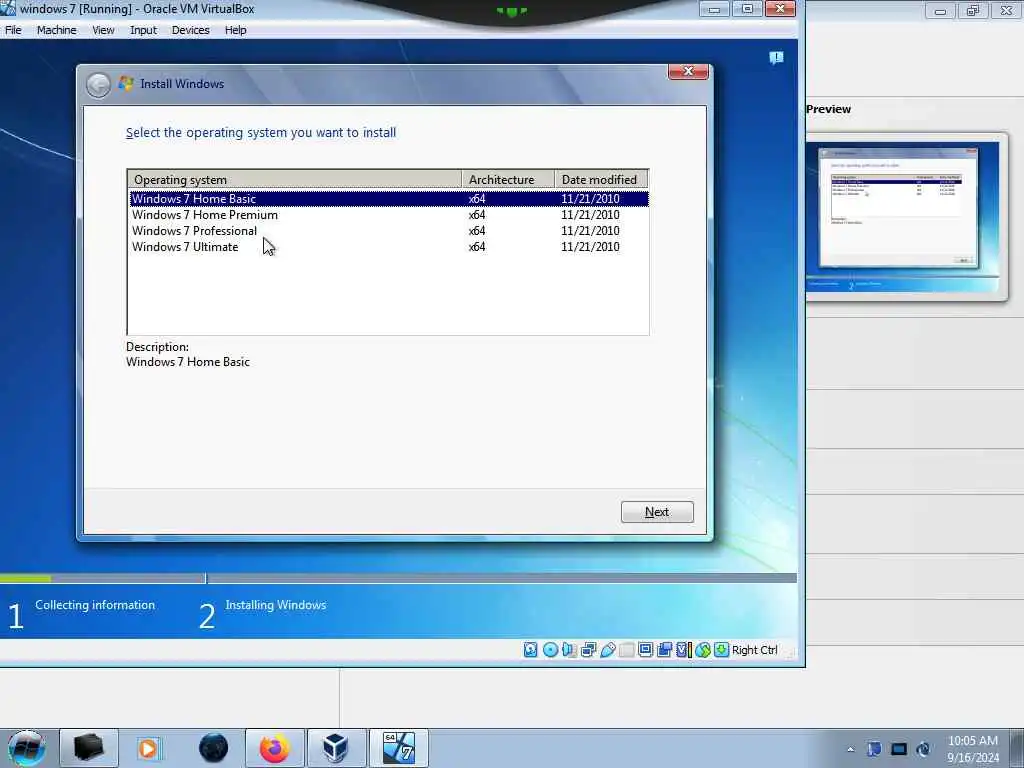
Task: Close the windows 7 [Running] window
Action: click(780, 9)
